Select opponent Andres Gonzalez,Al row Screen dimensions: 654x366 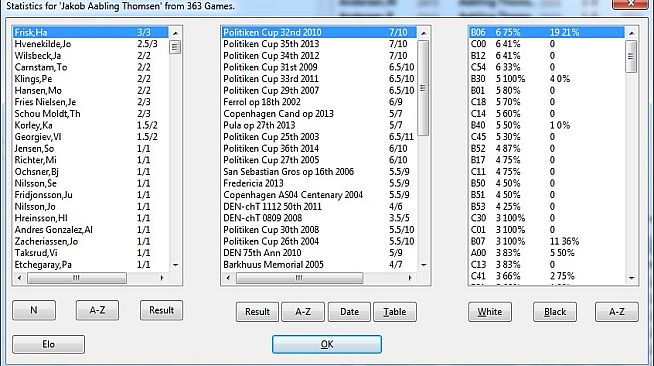click(91, 230)
